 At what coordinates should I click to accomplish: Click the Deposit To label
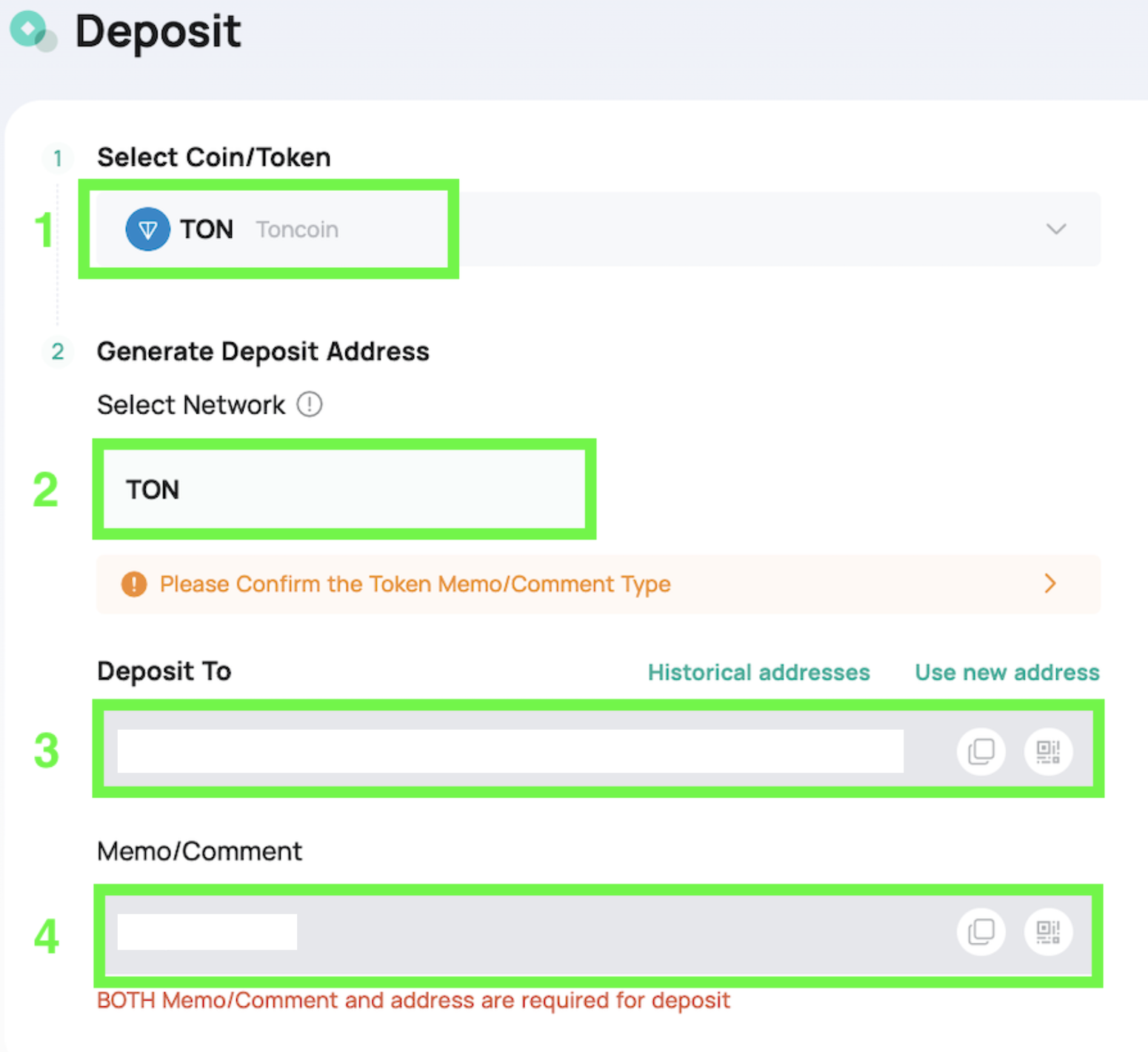point(164,671)
